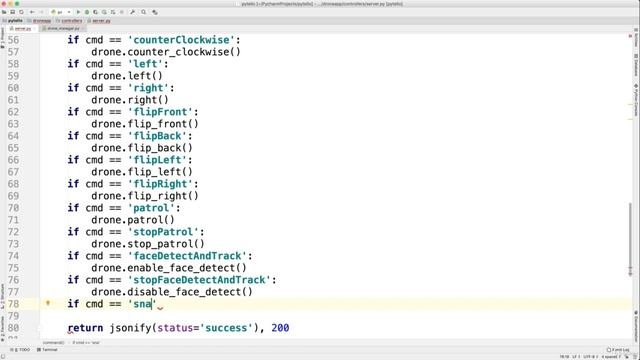Click the 200 status code on line 80
This screenshot has height=360, width=640.
click(x=280, y=328)
